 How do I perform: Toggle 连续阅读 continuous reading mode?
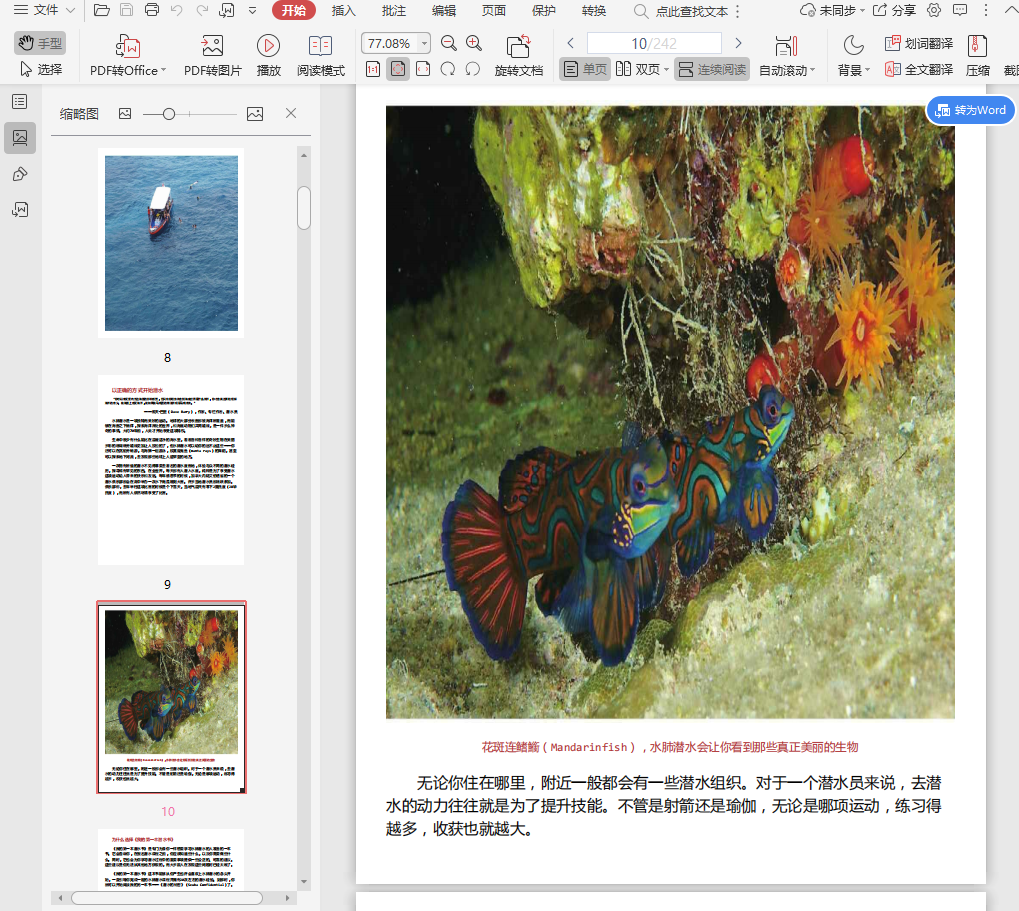pyautogui.click(x=711, y=70)
